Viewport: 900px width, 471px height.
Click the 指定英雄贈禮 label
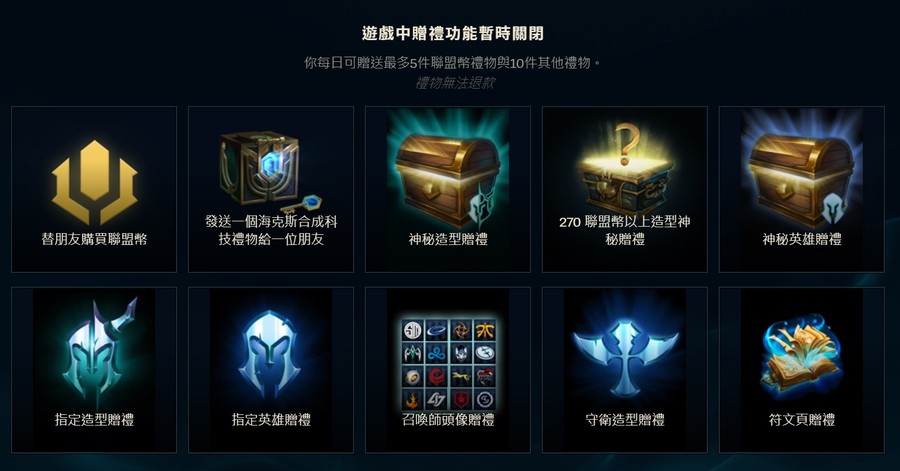click(271, 420)
